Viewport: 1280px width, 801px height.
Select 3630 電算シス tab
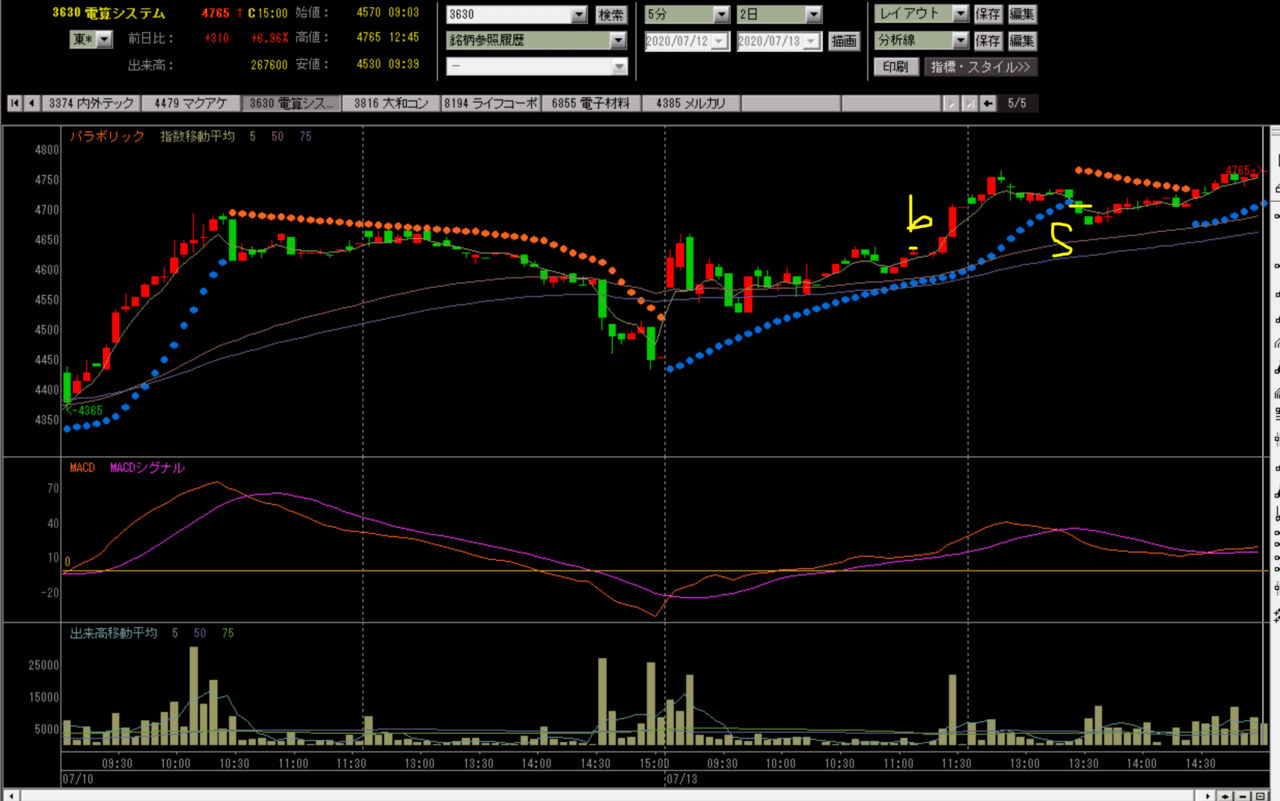[x=291, y=103]
